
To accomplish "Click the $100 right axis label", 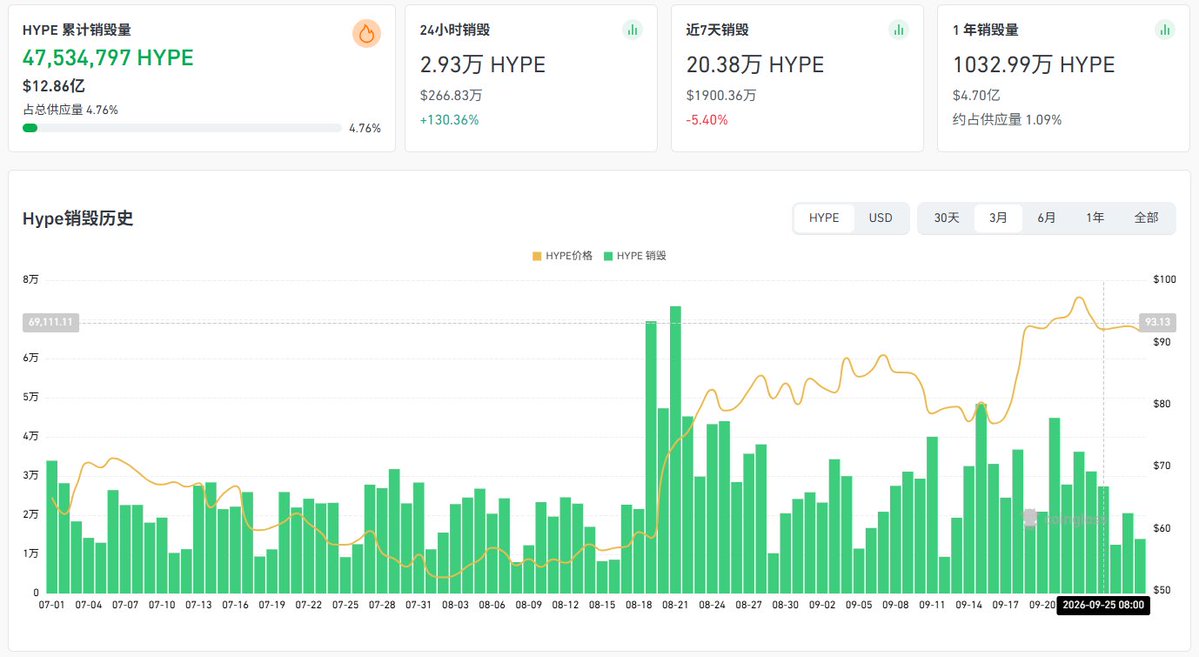I will pos(1164,279).
